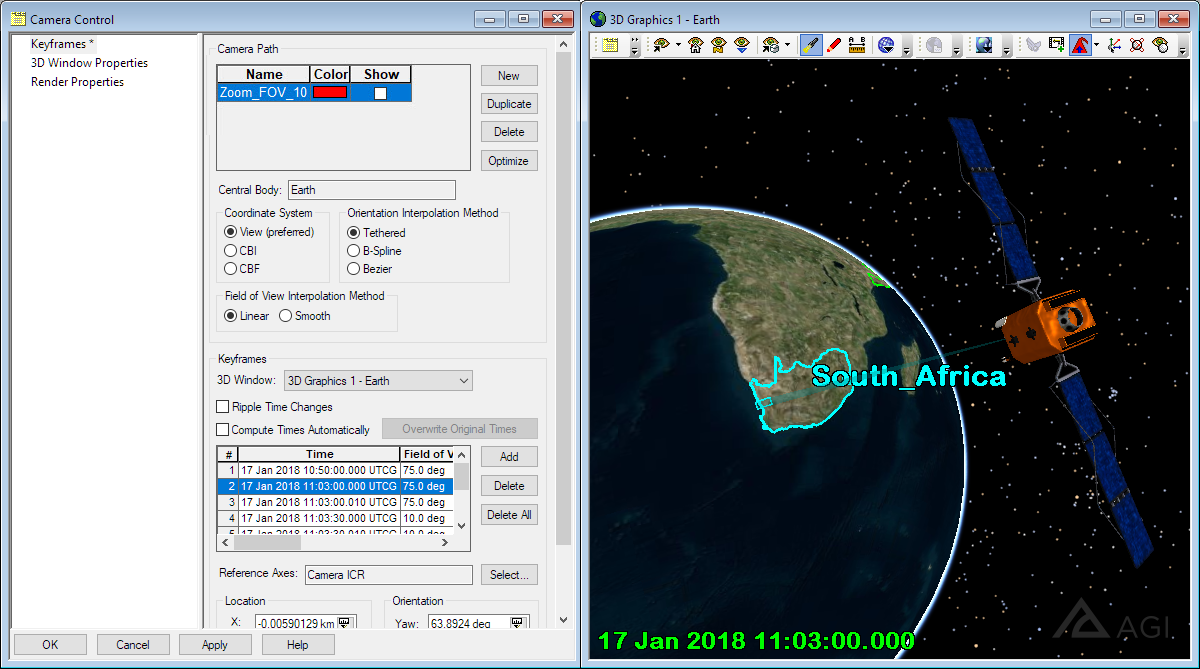Select Keyframes in the left tree
The width and height of the screenshot is (1200, 669).
(62, 44)
